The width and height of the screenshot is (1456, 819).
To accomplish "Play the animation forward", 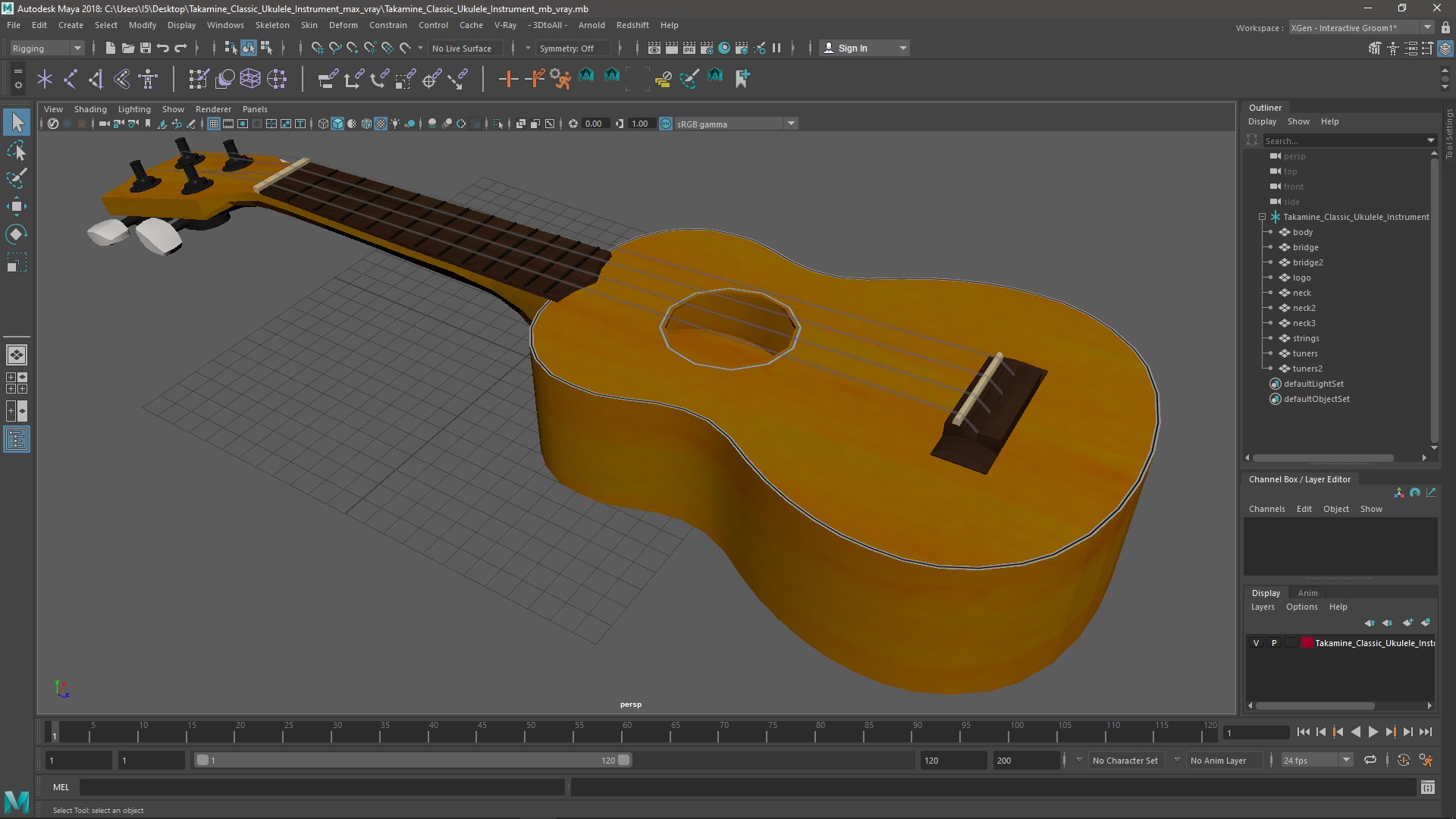I will pyautogui.click(x=1373, y=732).
